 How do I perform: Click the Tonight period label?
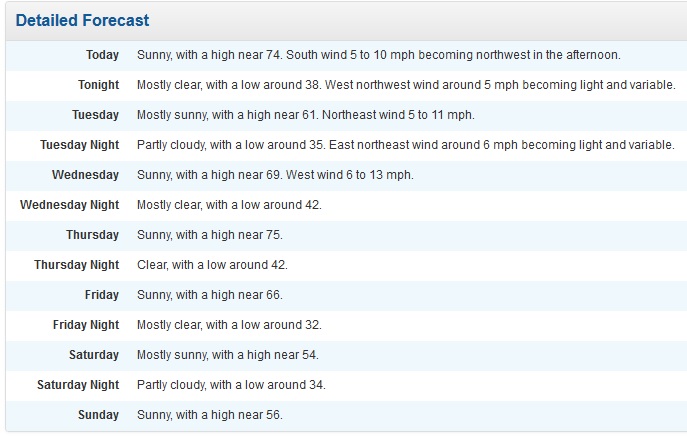pyautogui.click(x=98, y=85)
